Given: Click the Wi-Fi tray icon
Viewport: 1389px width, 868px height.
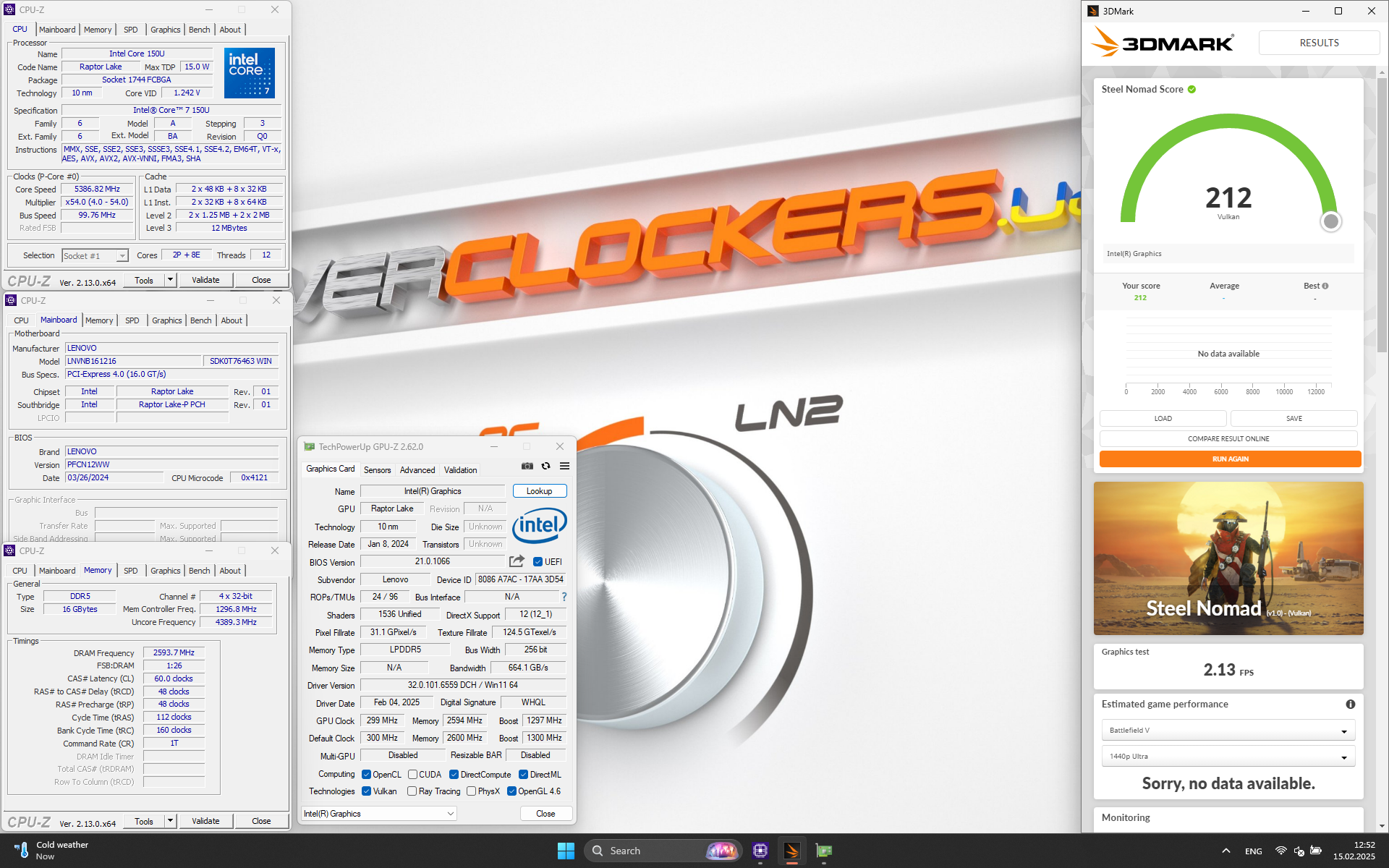Looking at the screenshot, I should tap(1280, 851).
